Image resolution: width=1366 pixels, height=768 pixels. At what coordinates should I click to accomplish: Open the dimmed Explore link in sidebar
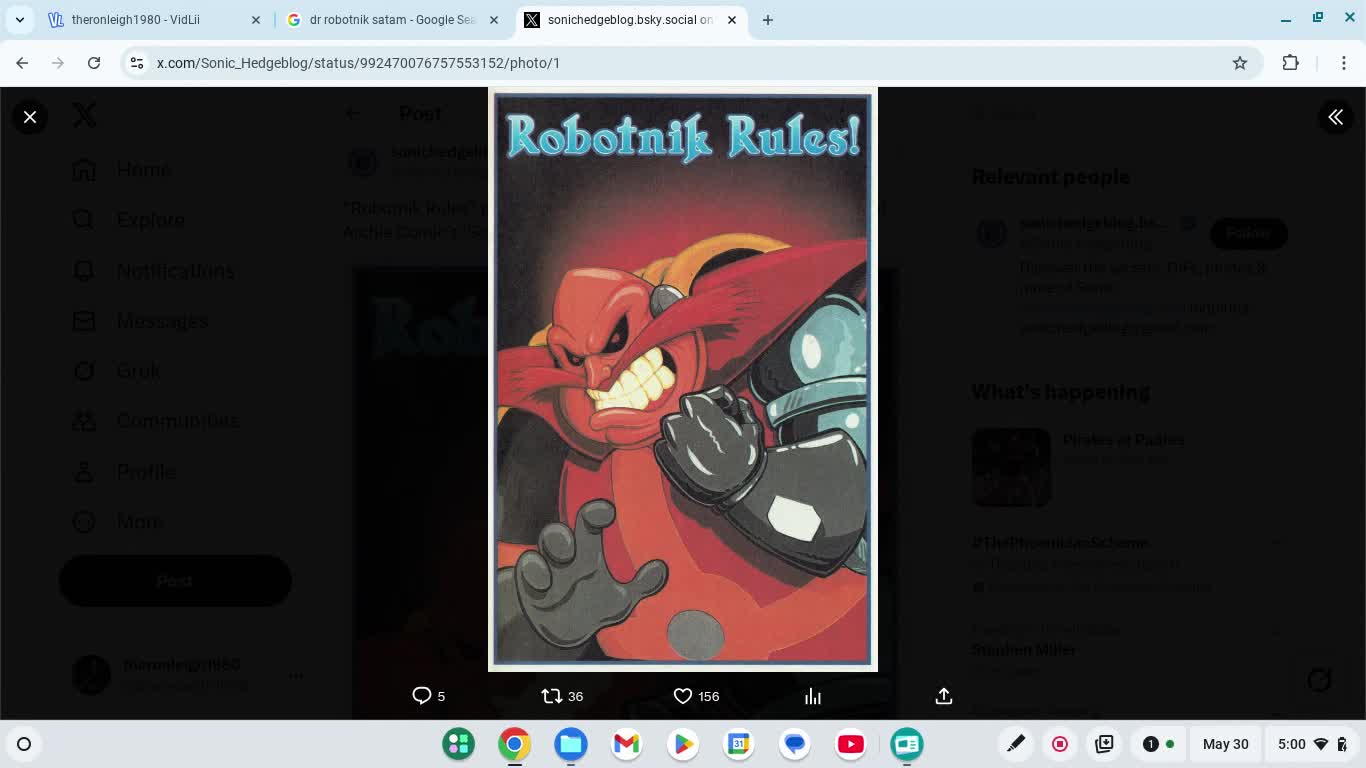[129, 220]
